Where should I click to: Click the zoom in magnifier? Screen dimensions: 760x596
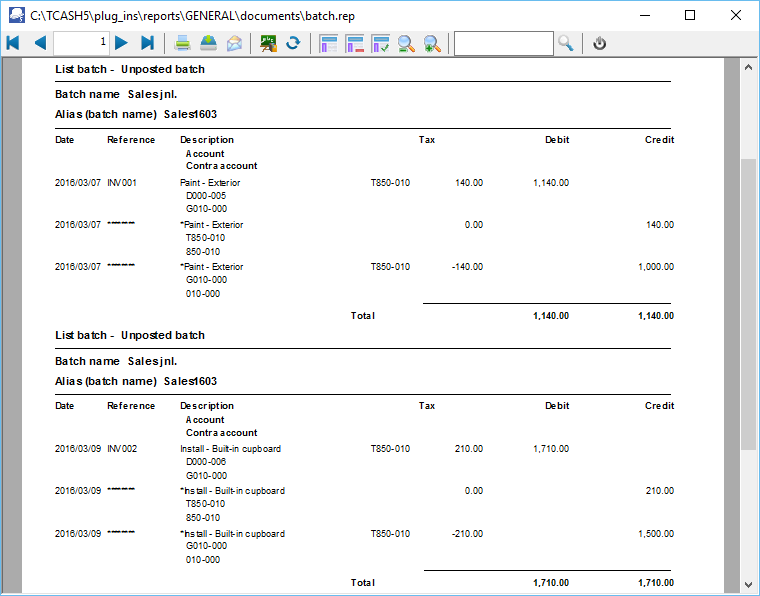[x=432, y=43]
